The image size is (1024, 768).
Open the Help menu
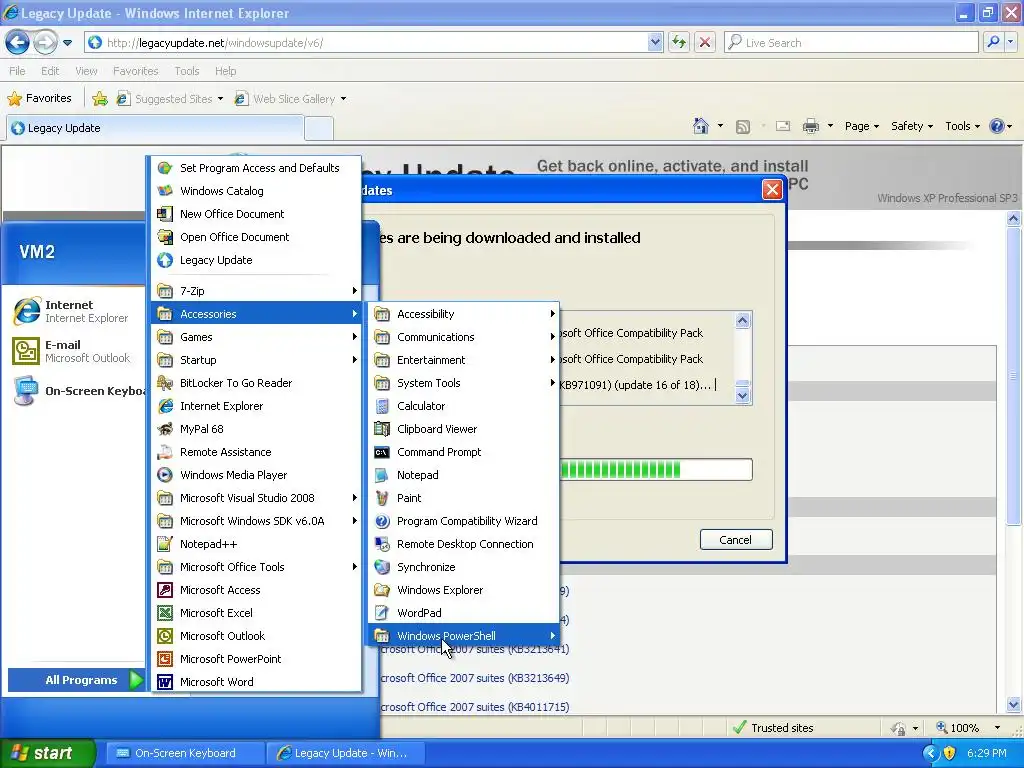225,71
